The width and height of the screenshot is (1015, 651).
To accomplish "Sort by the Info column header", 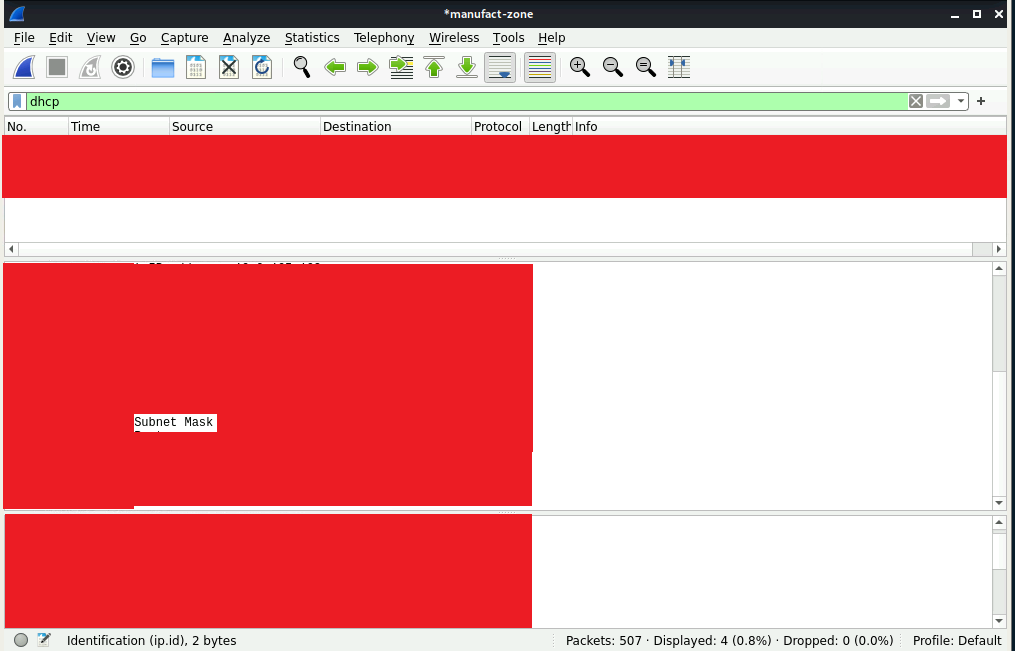I will click(x=789, y=126).
